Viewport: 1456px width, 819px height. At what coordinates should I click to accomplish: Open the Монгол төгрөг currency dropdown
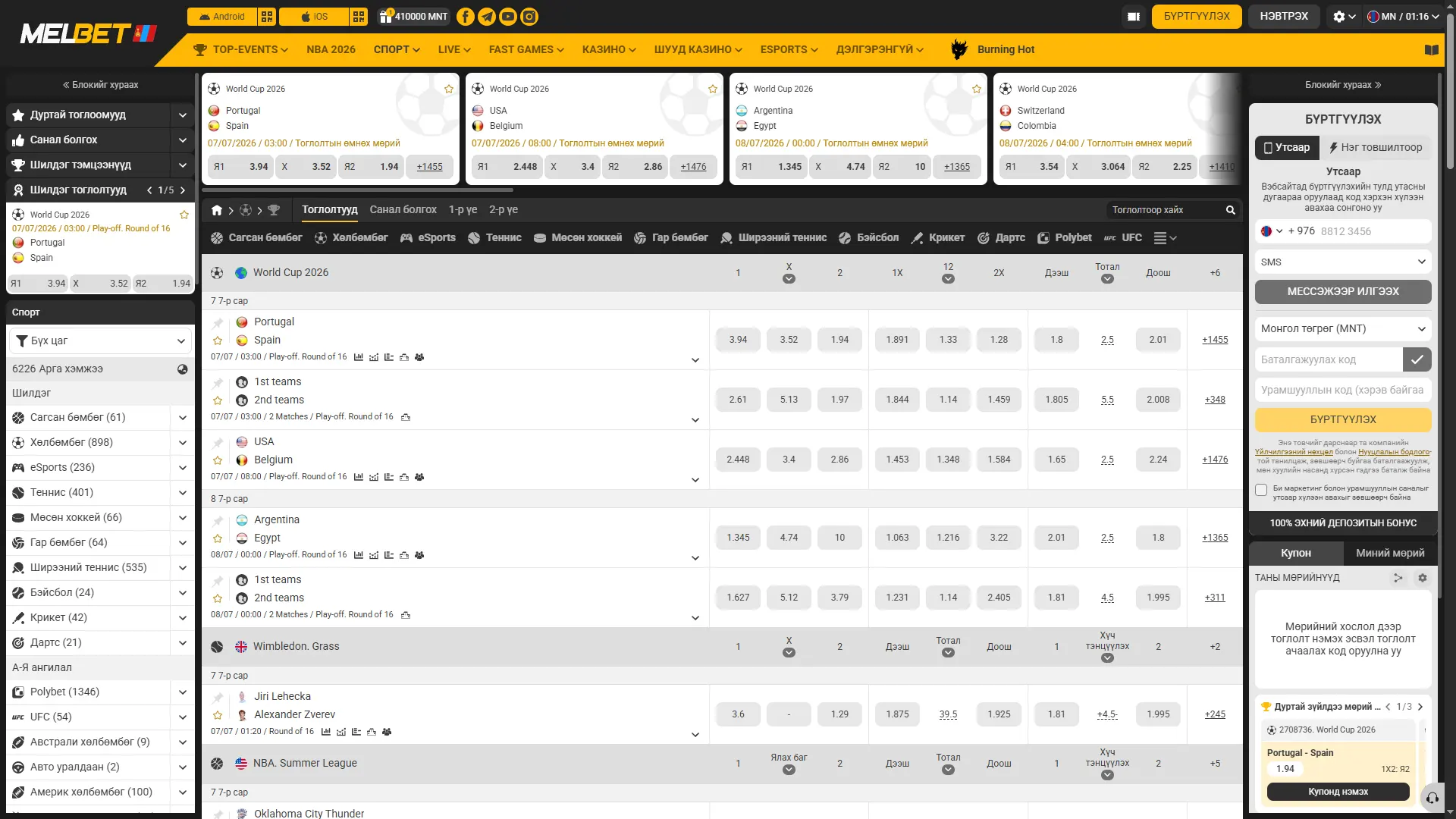(x=1343, y=328)
